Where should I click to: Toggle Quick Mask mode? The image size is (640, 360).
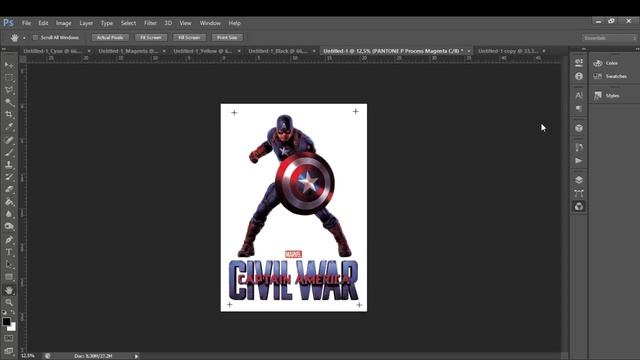pos(9,338)
